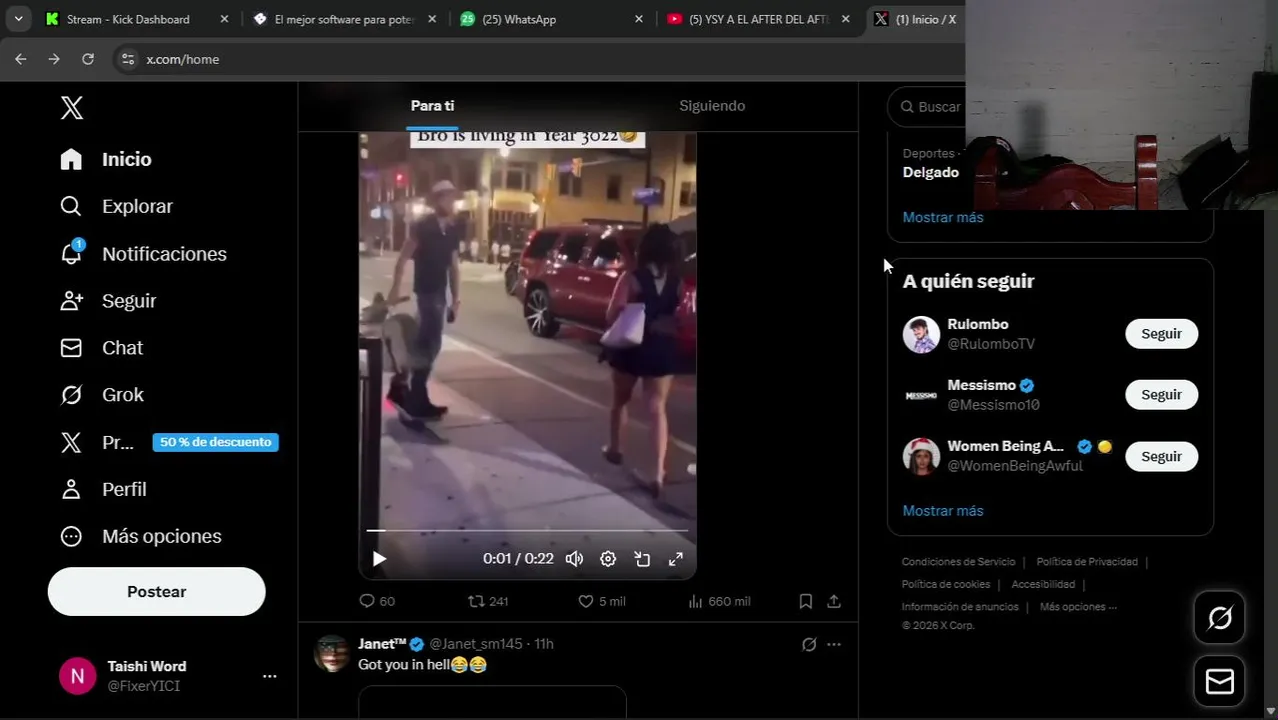Open Perfil in sidebar
Screen dimensions: 1278x720
pos(103,489)
